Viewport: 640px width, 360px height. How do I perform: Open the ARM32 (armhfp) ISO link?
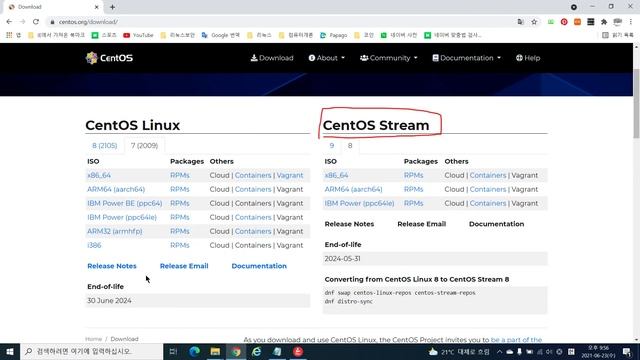click(x=115, y=231)
